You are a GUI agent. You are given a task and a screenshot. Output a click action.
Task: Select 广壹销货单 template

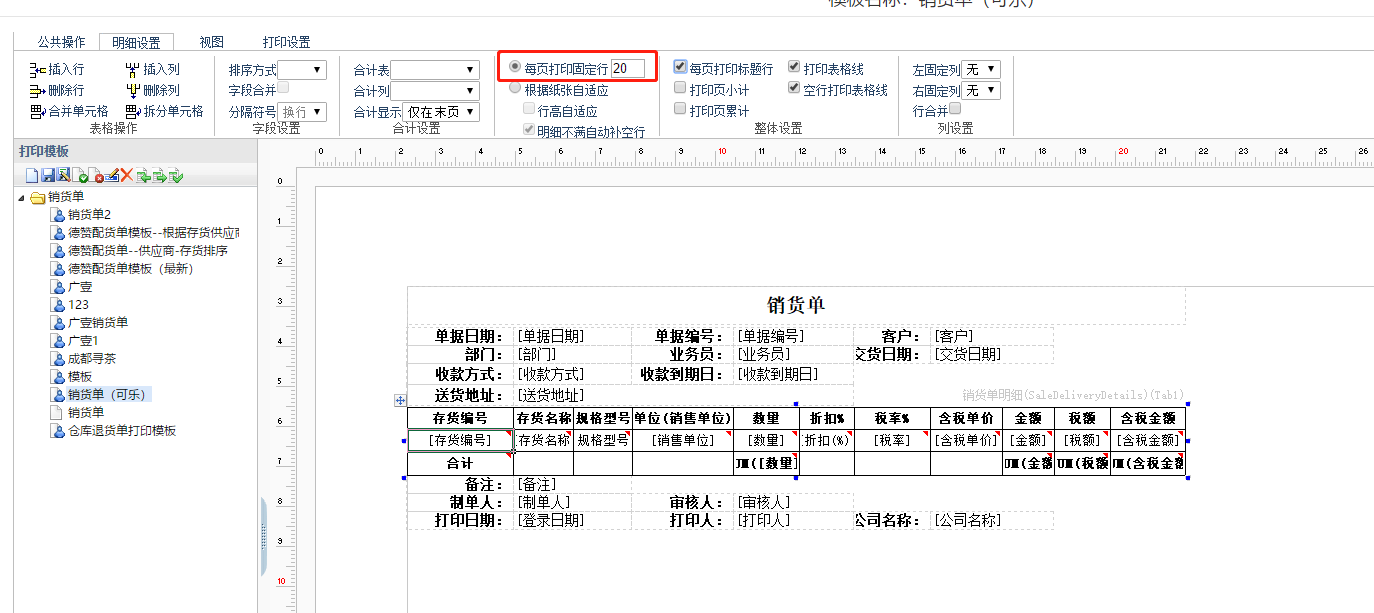click(97, 323)
